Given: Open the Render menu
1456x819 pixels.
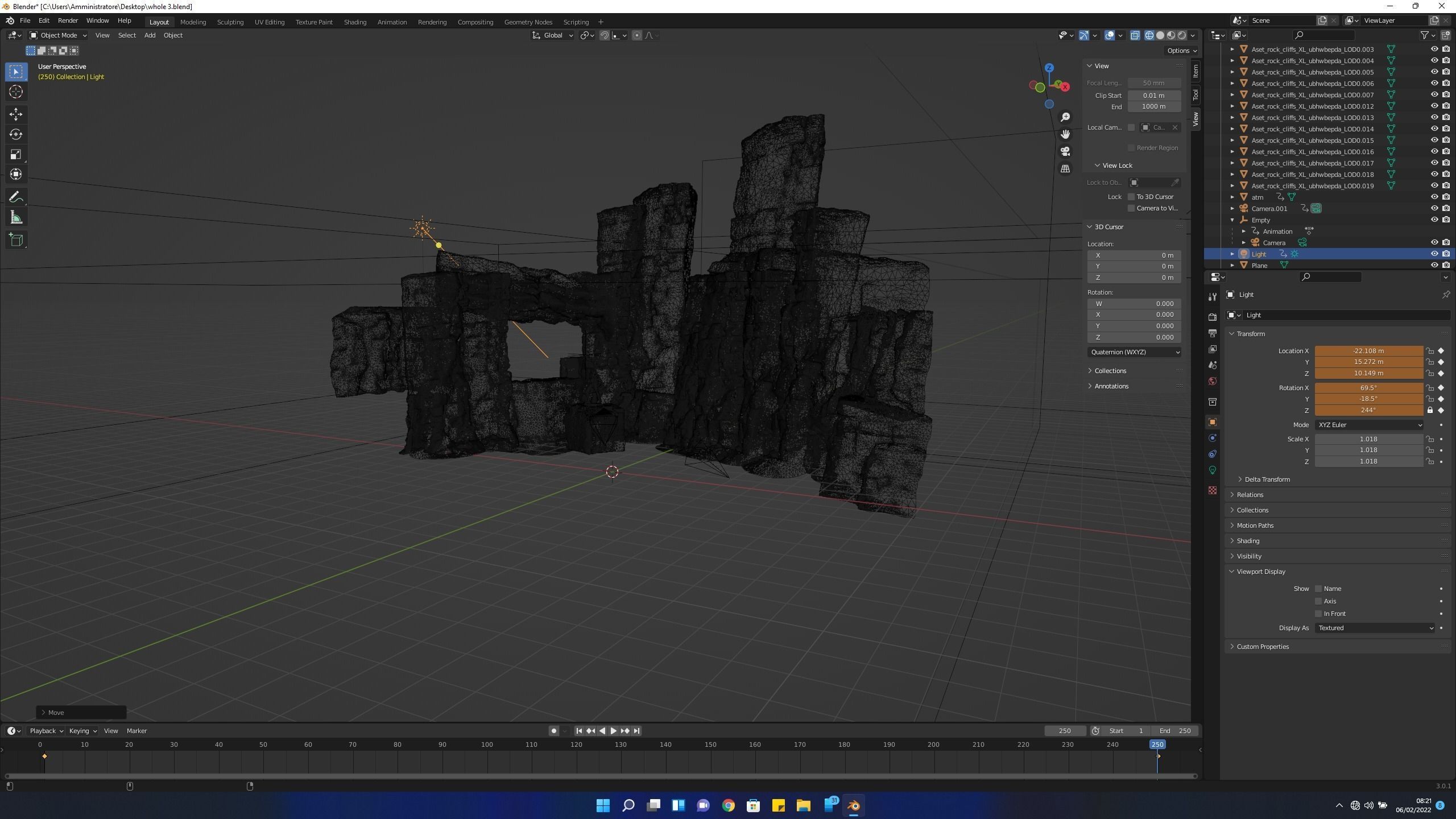Looking at the screenshot, I should [68, 20].
